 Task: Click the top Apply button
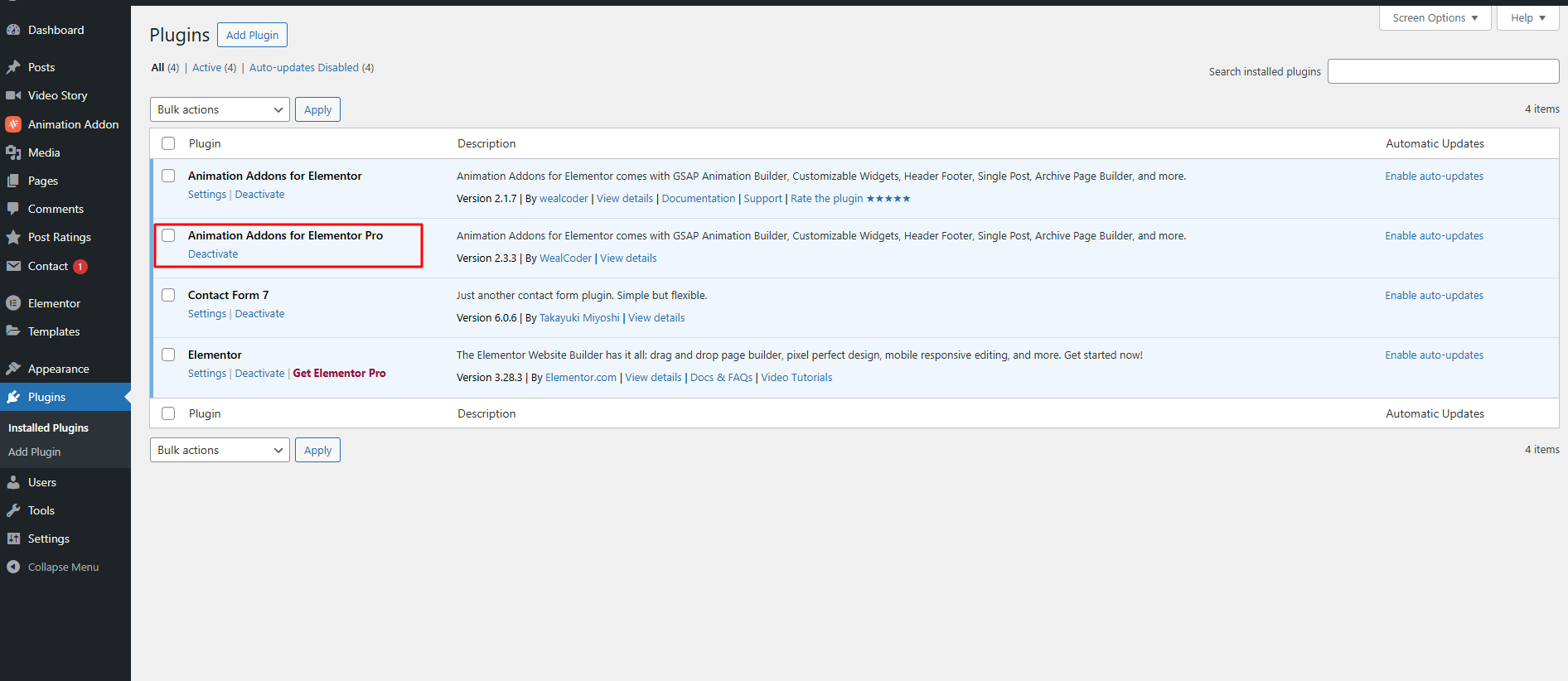(317, 109)
